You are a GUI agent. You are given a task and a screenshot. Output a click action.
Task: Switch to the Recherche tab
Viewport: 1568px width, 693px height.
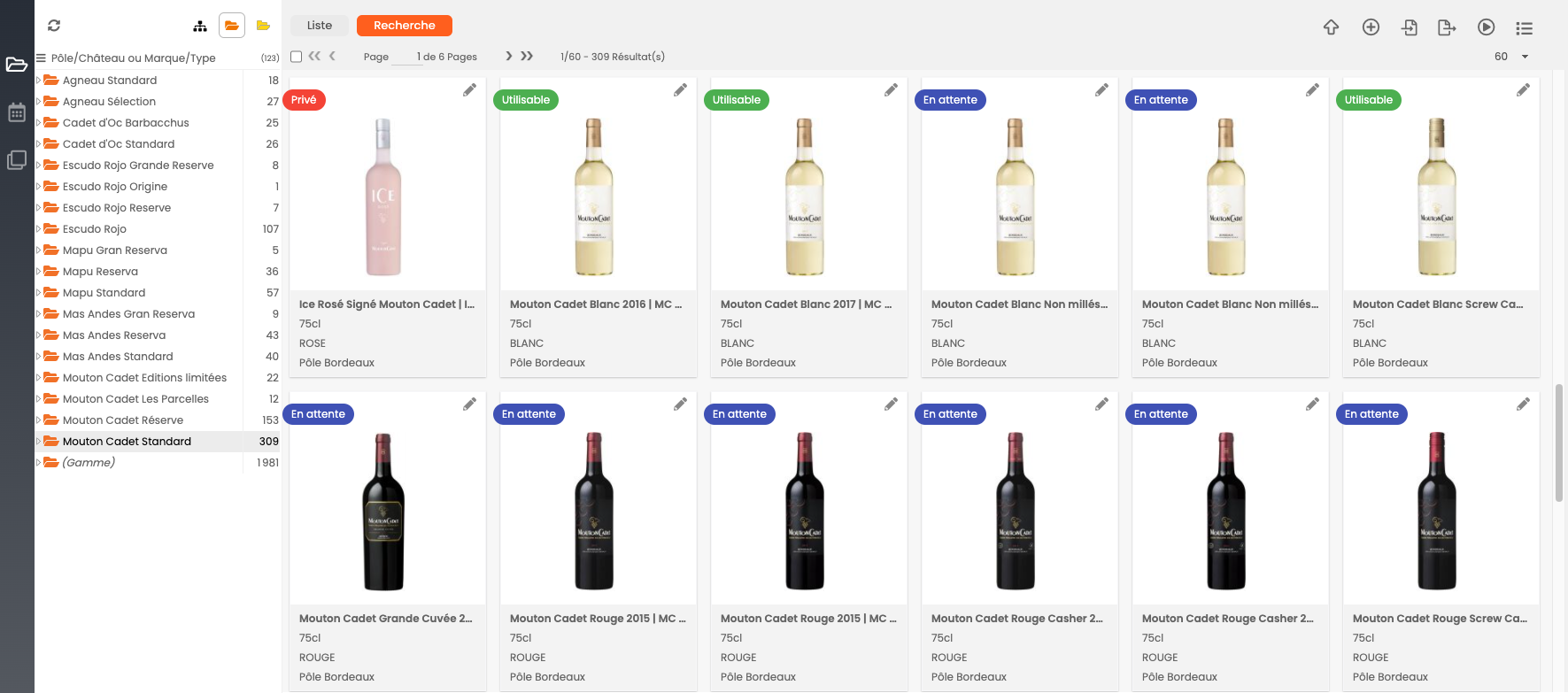[x=405, y=26]
